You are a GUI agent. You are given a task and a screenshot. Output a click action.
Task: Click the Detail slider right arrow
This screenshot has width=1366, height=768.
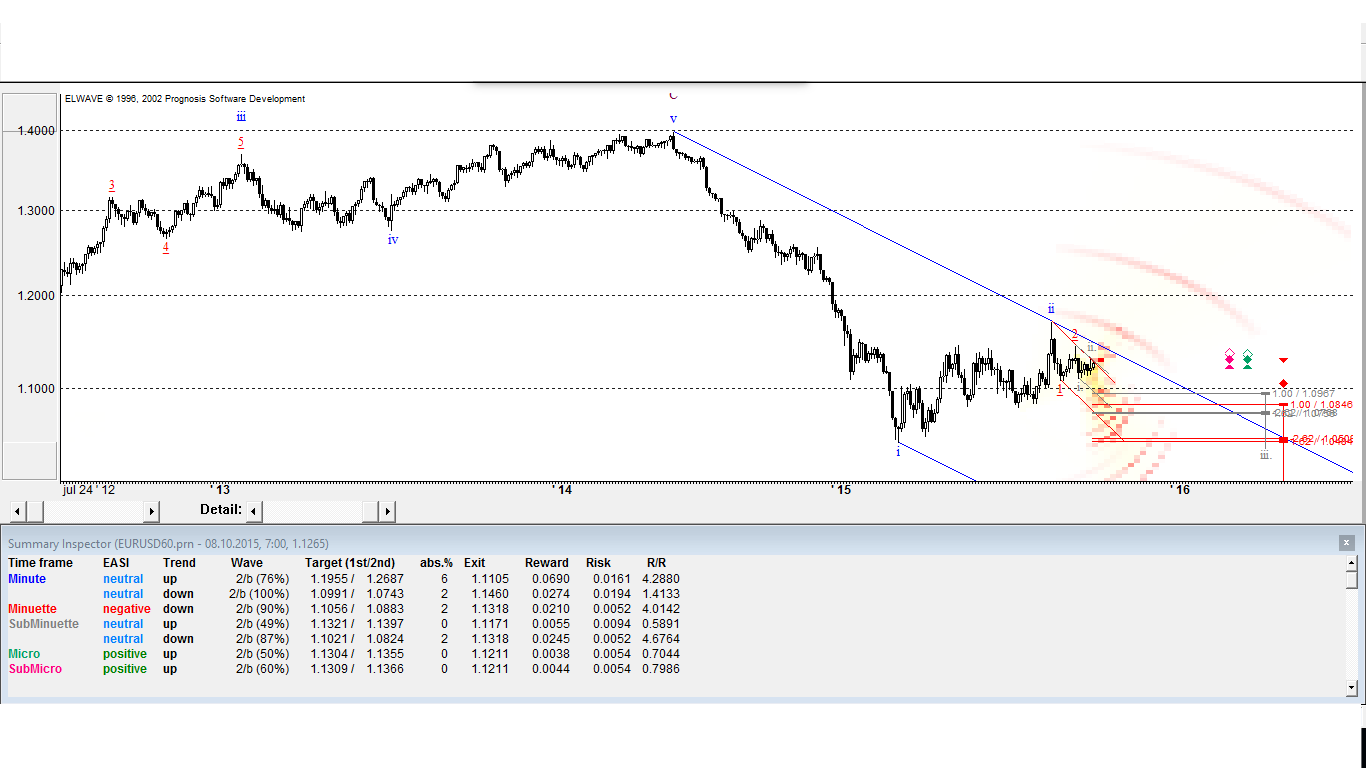(387, 511)
